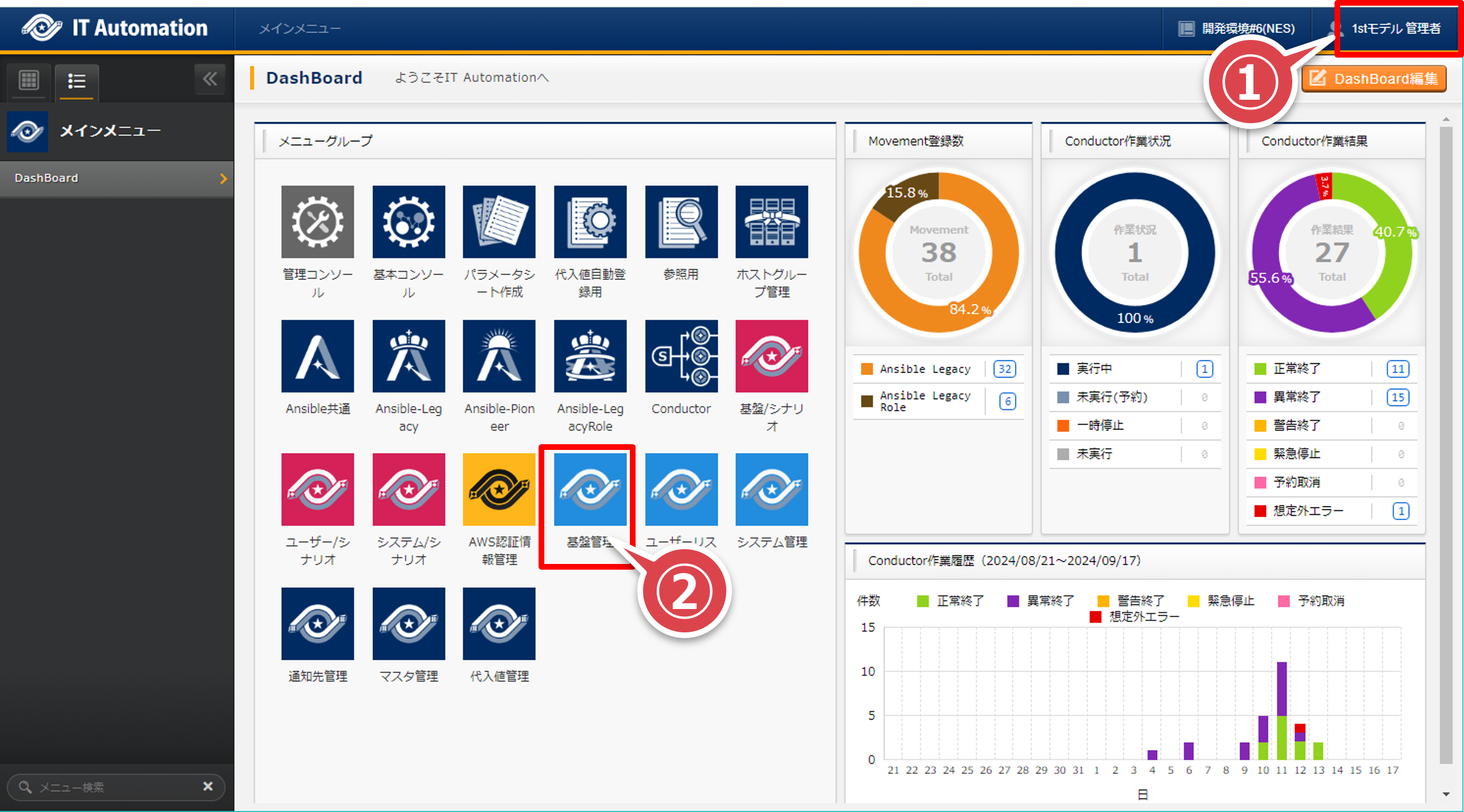The height and width of the screenshot is (812, 1464).
Task: Click the Ansible-Legacy menu icon
Action: pos(409,356)
